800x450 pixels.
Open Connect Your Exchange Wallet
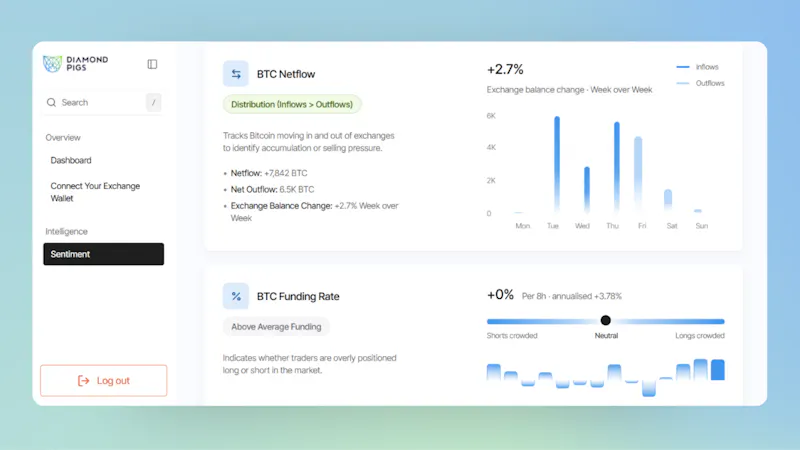pyautogui.click(x=95, y=192)
